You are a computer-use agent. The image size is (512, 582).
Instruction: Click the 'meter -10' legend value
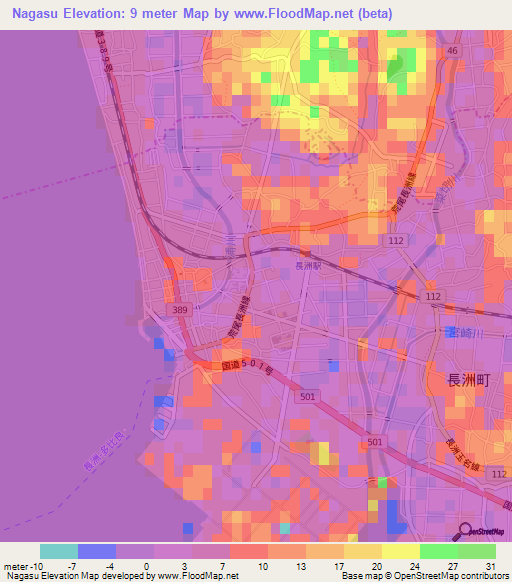23,567
